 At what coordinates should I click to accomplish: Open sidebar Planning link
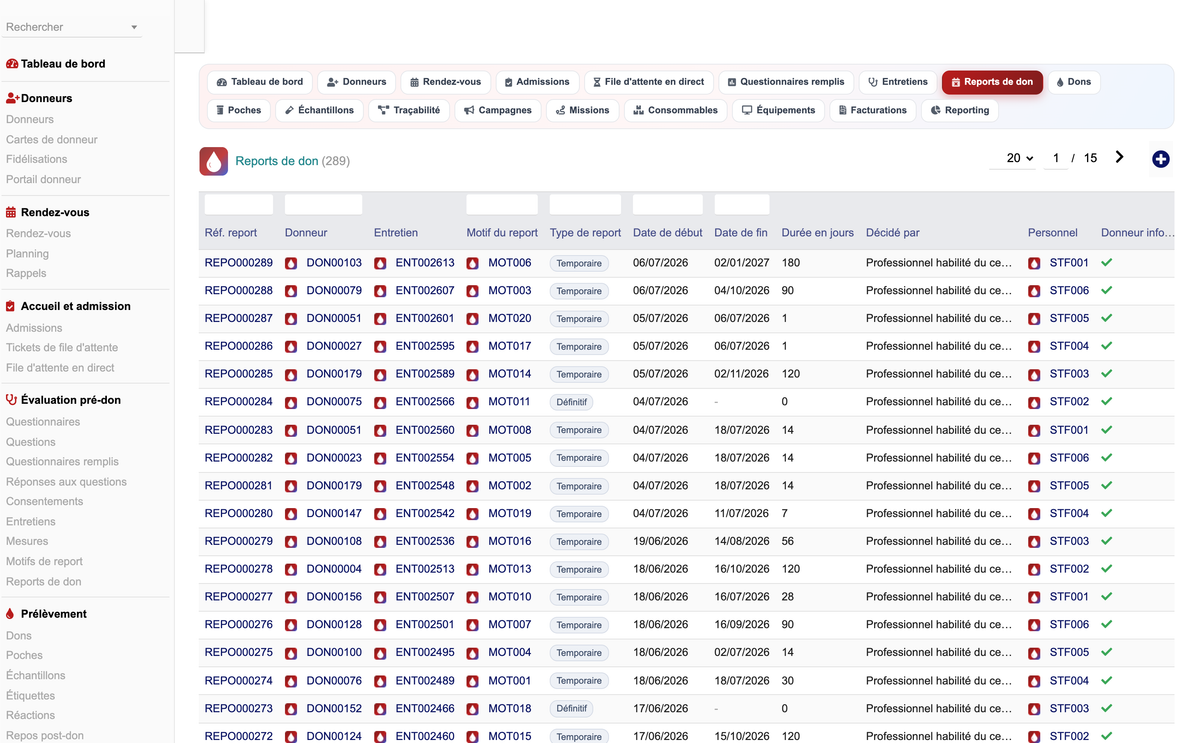tap(27, 254)
